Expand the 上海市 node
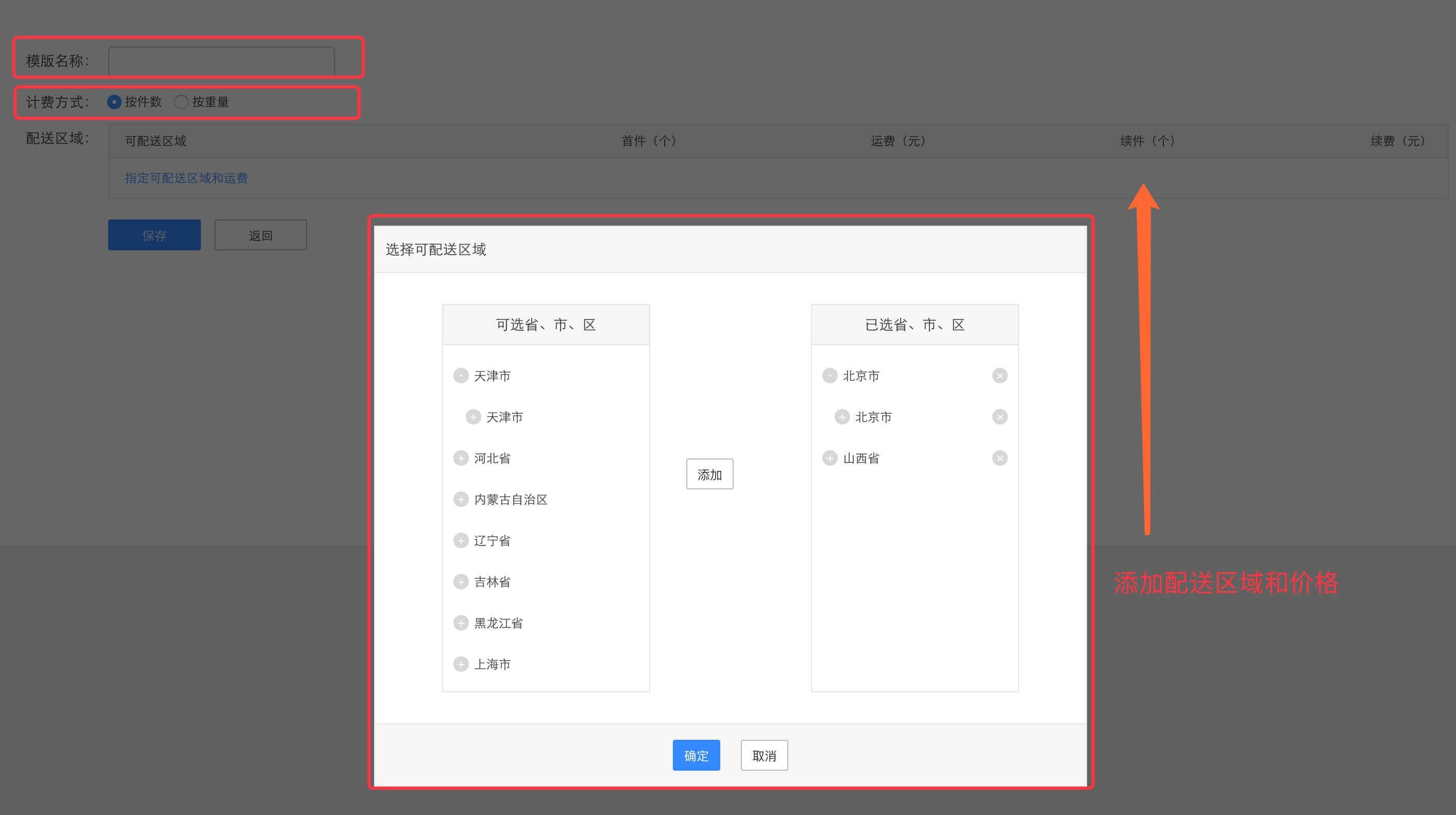 [x=461, y=665]
